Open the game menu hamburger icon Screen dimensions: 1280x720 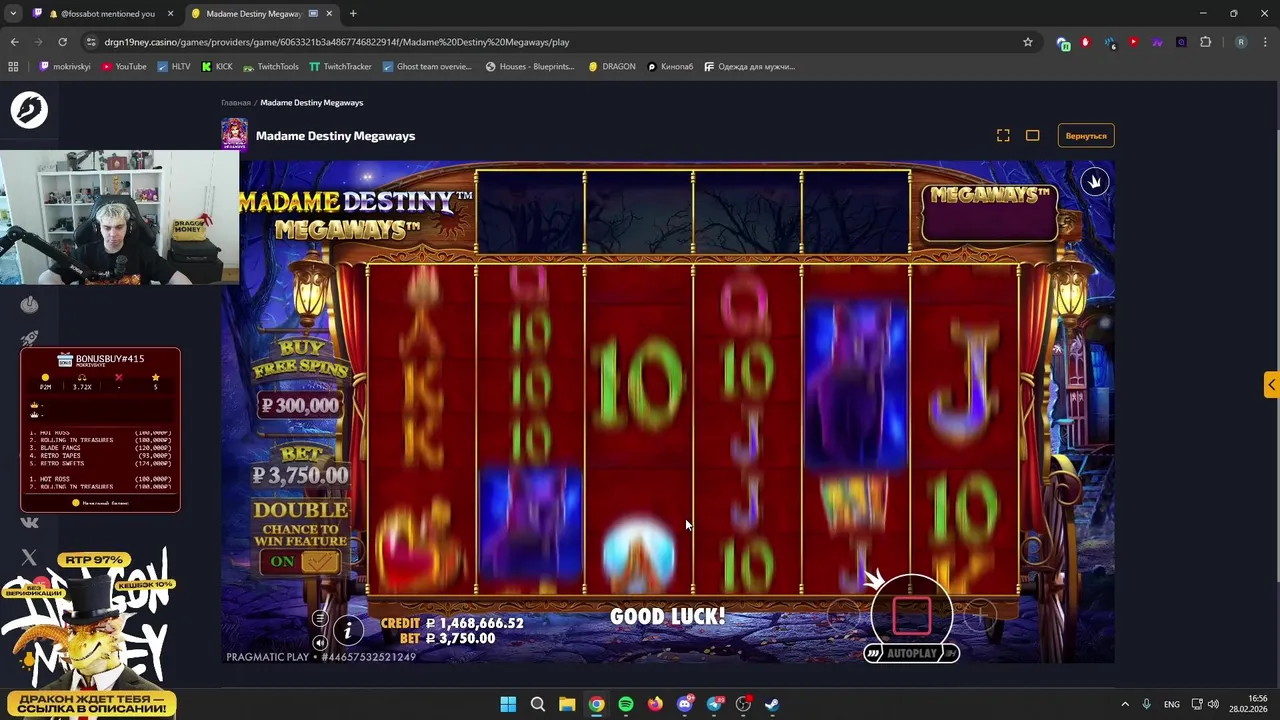(320, 618)
